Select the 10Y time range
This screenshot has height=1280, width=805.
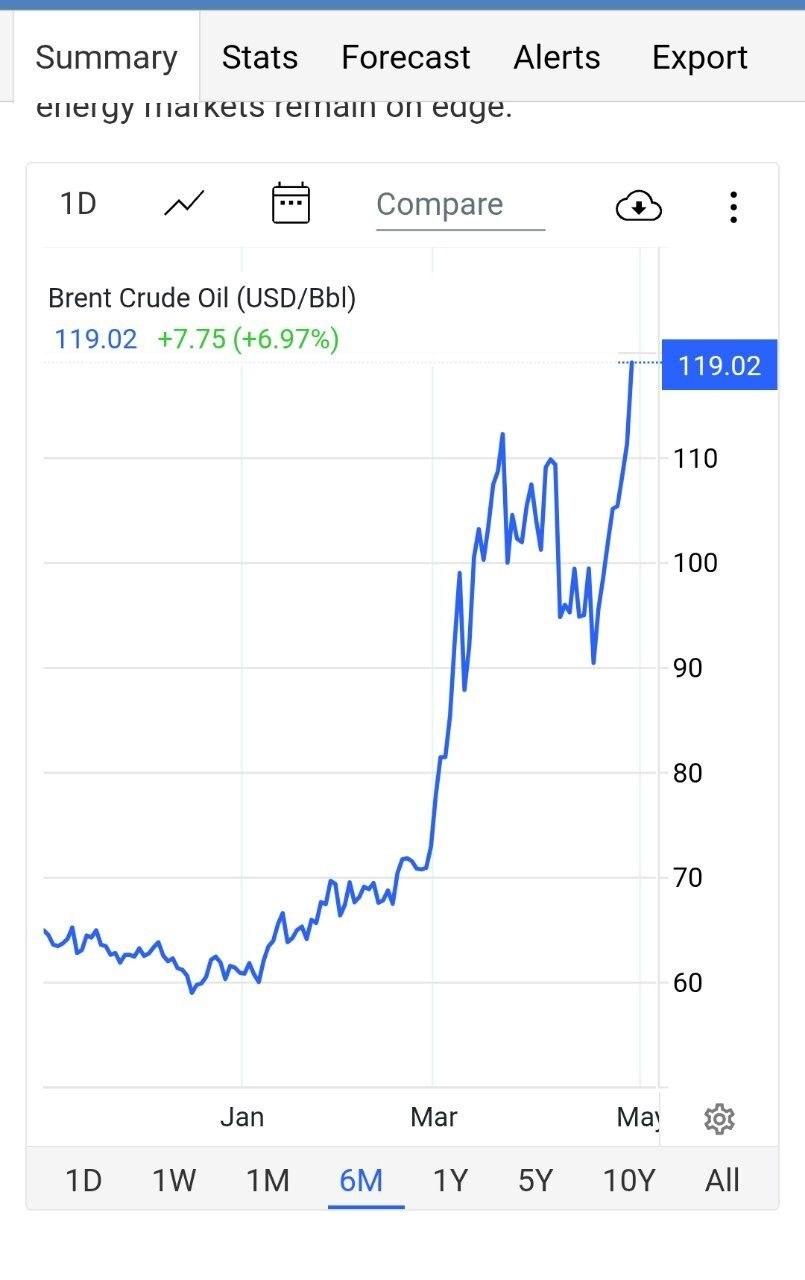click(629, 1181)
